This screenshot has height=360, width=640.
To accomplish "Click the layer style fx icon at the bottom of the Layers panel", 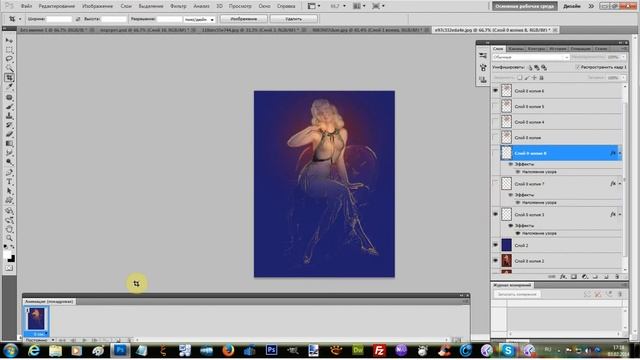I will tap(563, 277).
